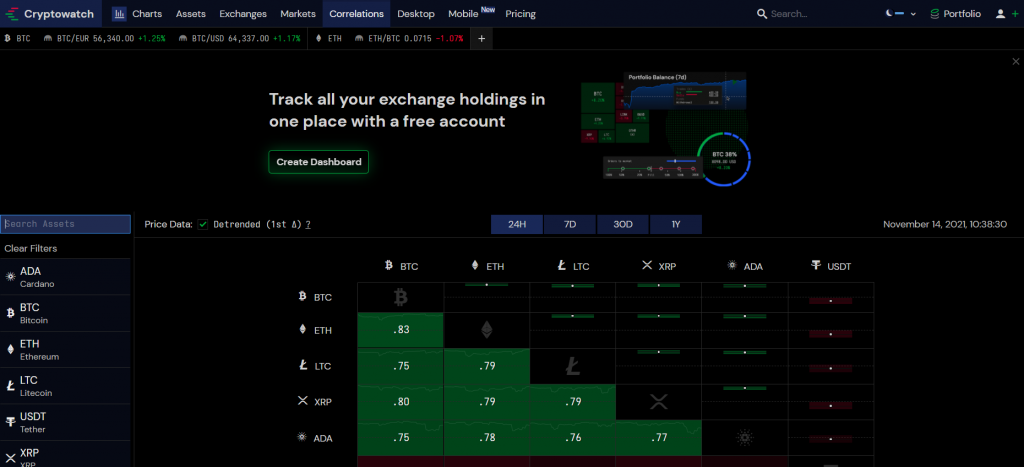Click the ADA column header
Screen dimensions: 1024x467
coord(744,266)
